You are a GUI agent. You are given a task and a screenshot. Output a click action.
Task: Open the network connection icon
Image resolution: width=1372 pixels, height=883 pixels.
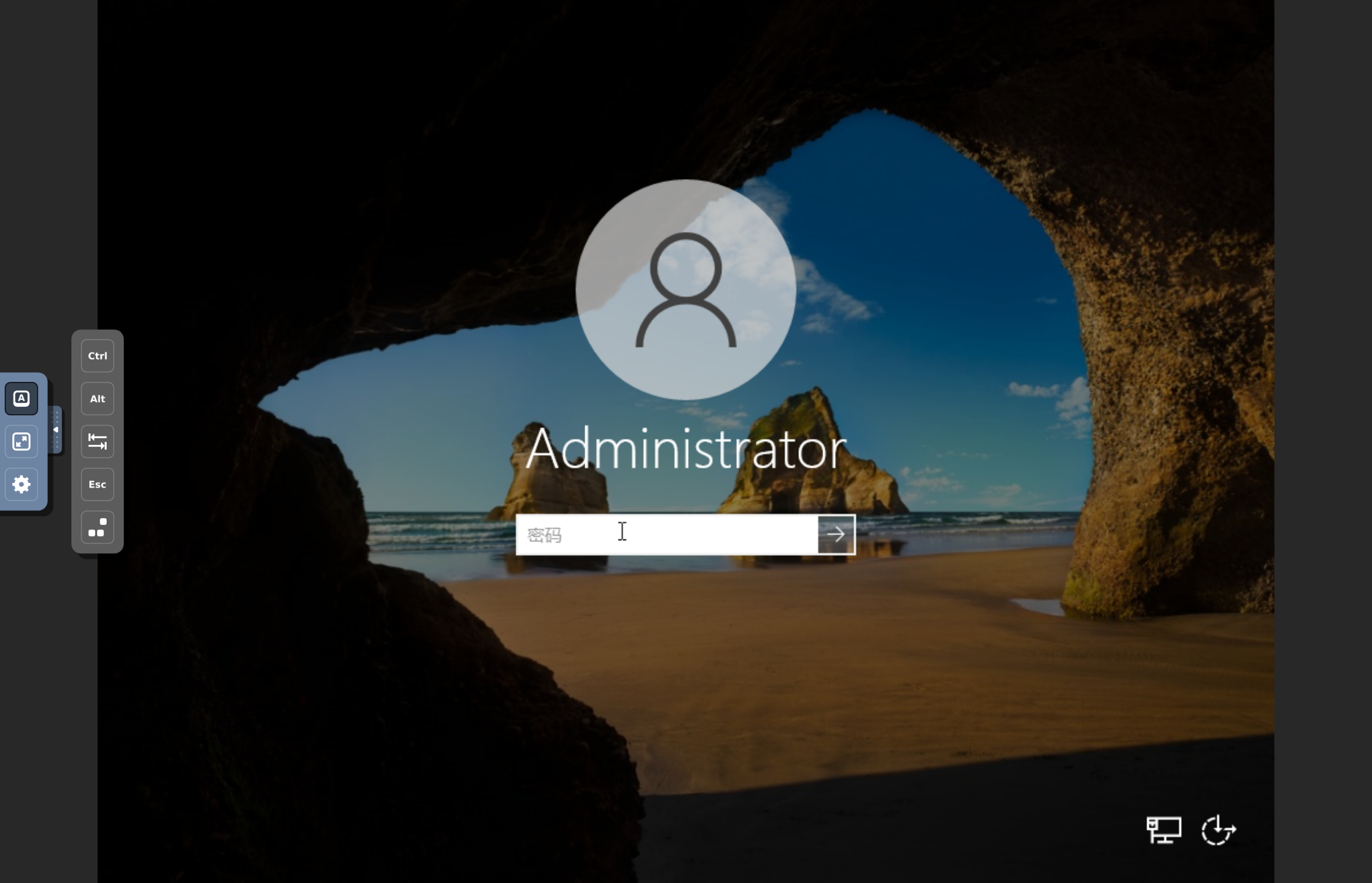(1163, 830)
